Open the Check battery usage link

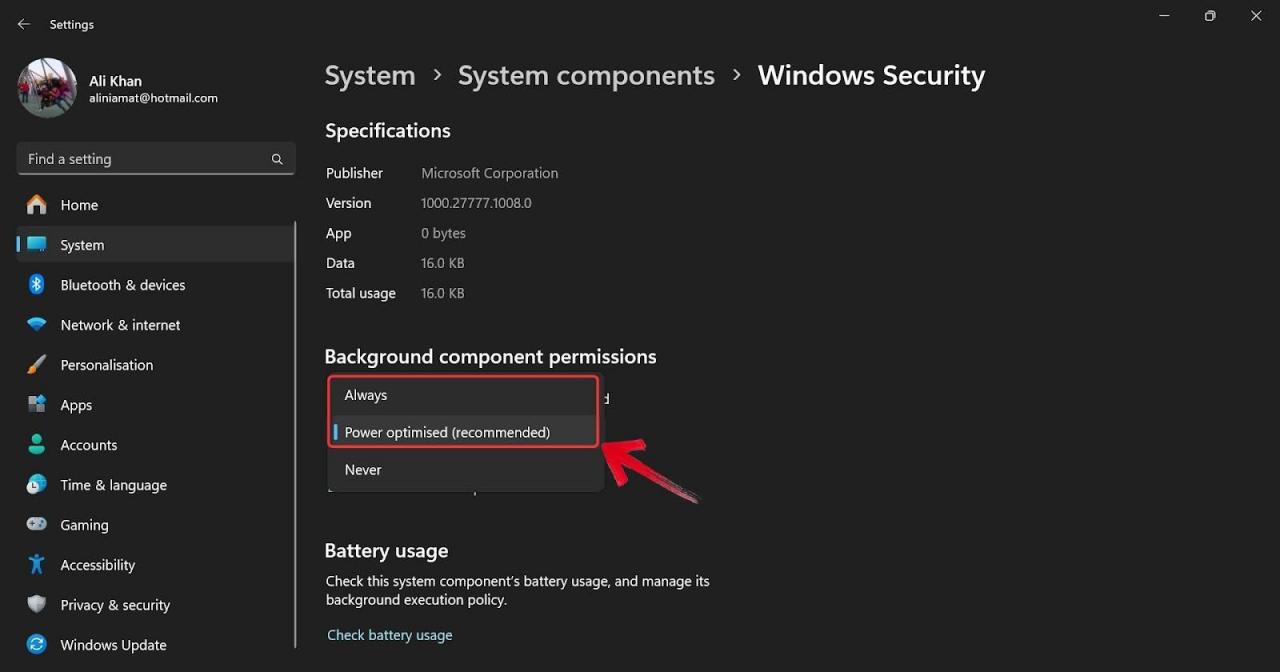(390, 635)
